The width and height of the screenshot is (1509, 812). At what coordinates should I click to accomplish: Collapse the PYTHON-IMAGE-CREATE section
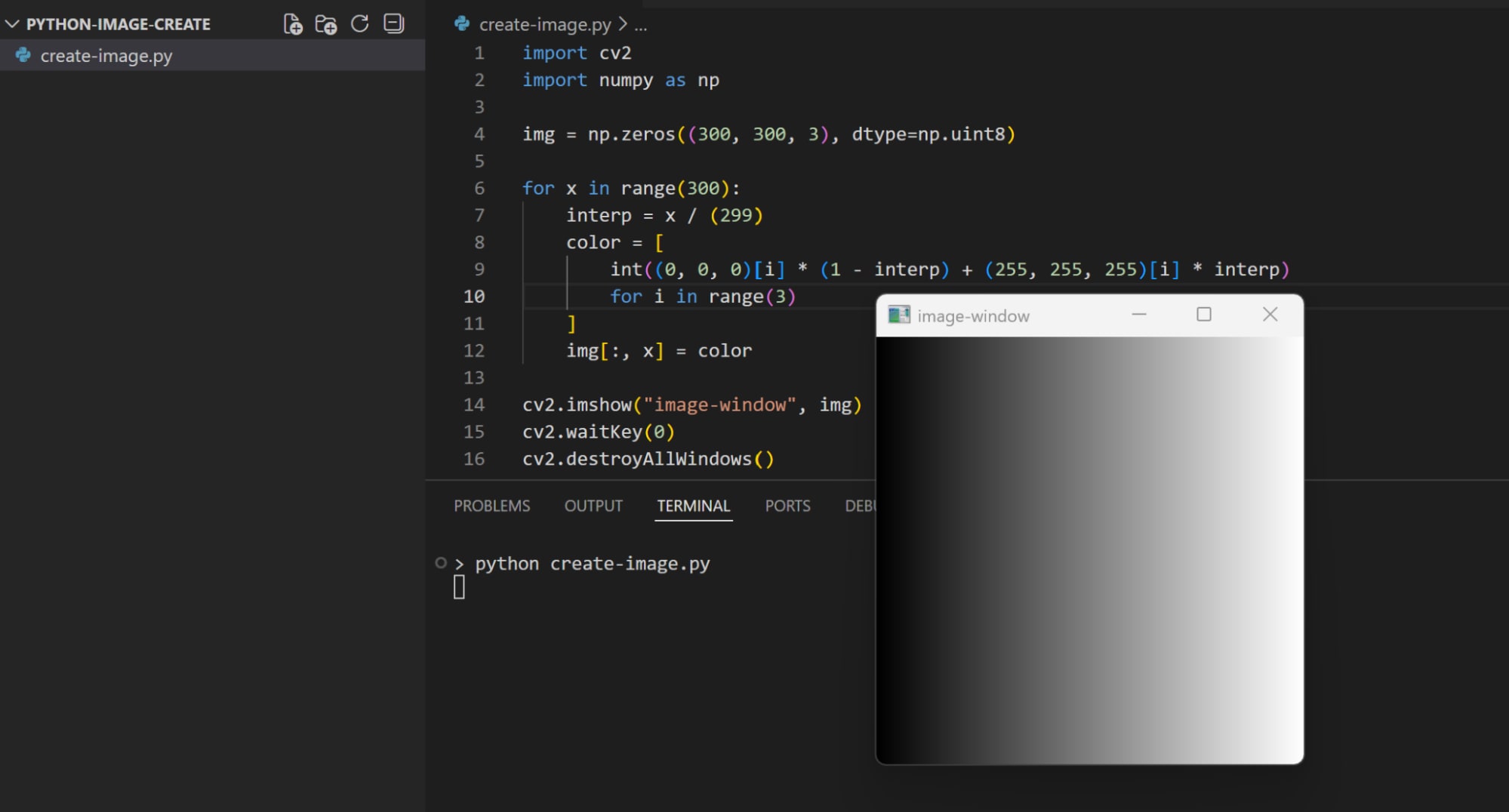[12, 24]
